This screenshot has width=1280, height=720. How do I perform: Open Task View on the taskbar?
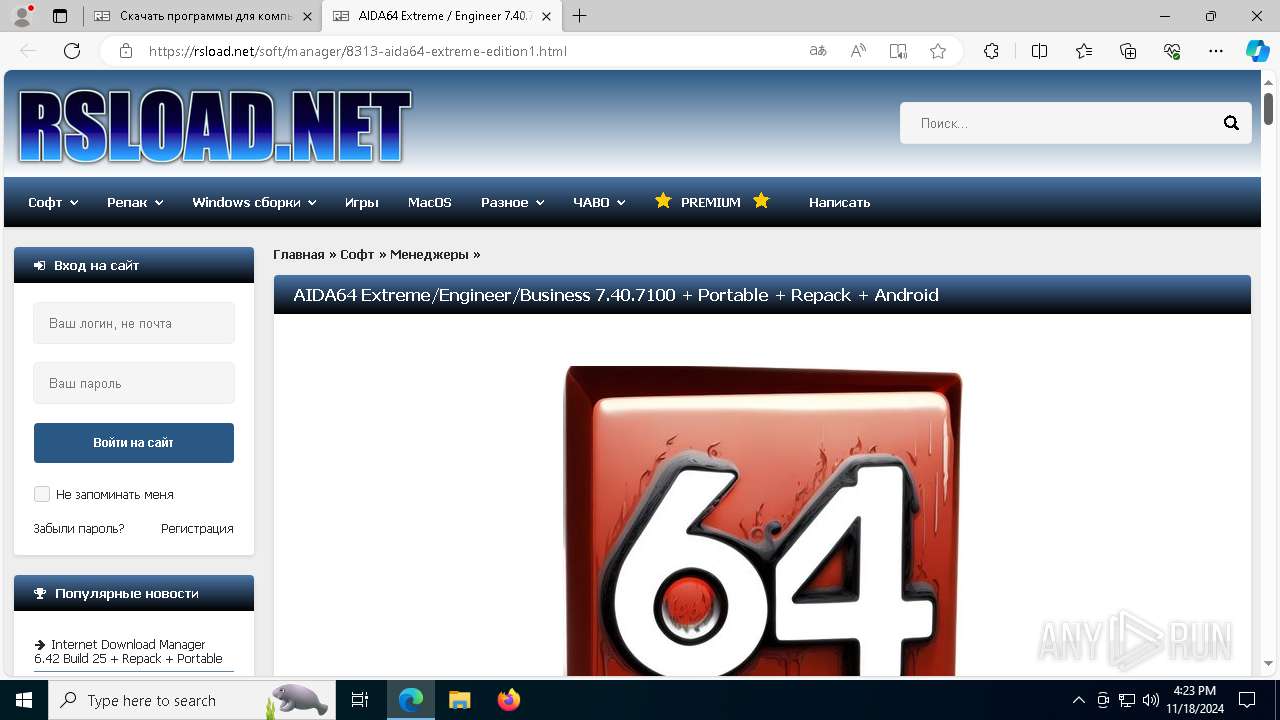point(360,700)
